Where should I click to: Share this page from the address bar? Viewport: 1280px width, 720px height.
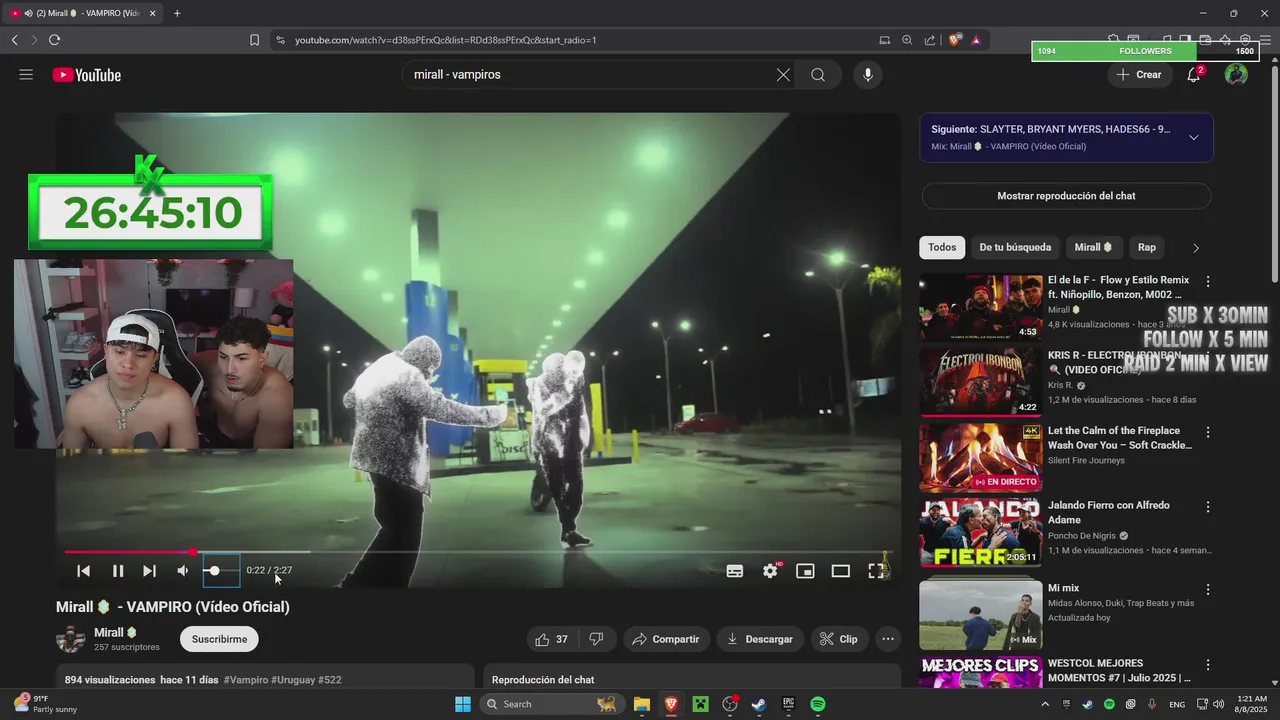tap(930, 40)
